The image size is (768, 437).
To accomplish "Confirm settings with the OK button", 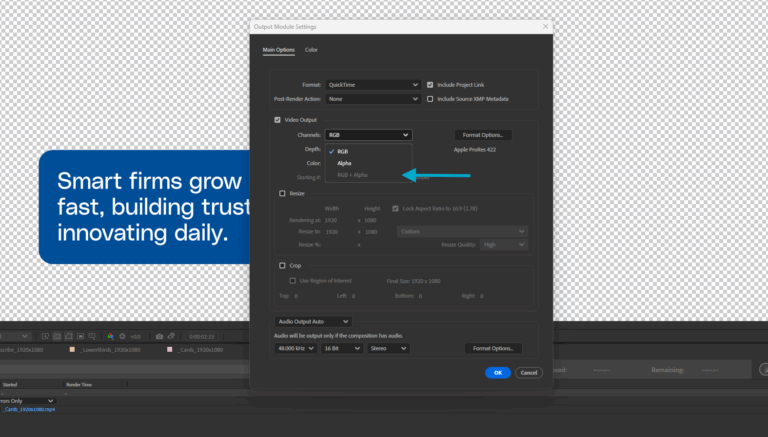I will click(498, 373).
